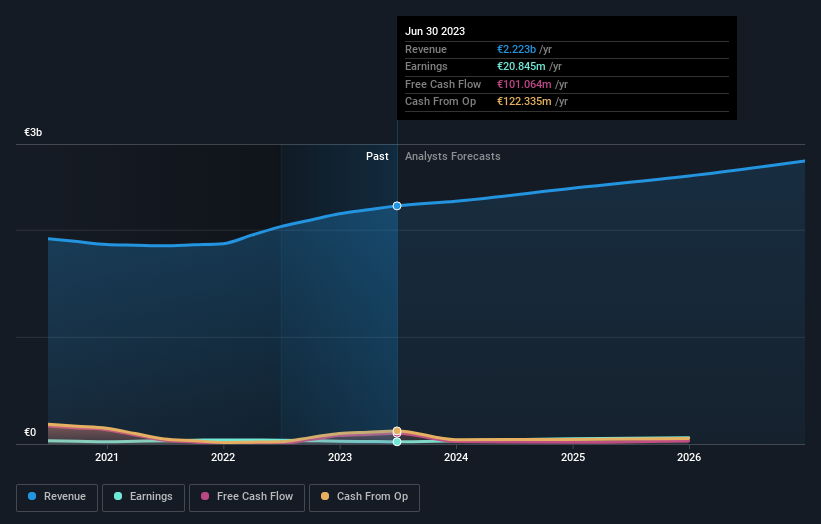
Task: Click the 2023 x-axis label
Action: [x=340, y=458]
